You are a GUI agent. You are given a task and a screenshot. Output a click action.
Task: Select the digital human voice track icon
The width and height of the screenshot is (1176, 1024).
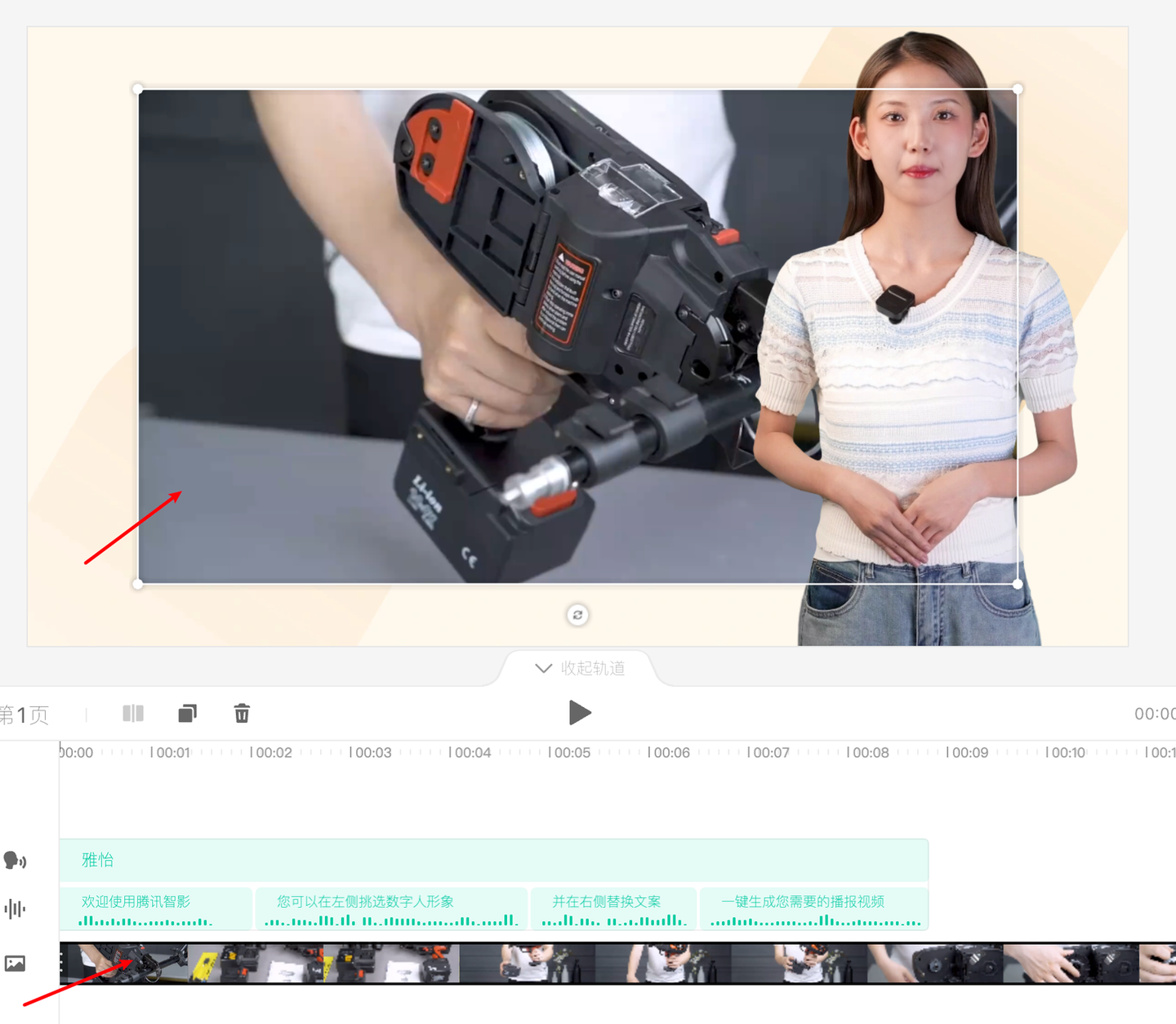[15, 860]
